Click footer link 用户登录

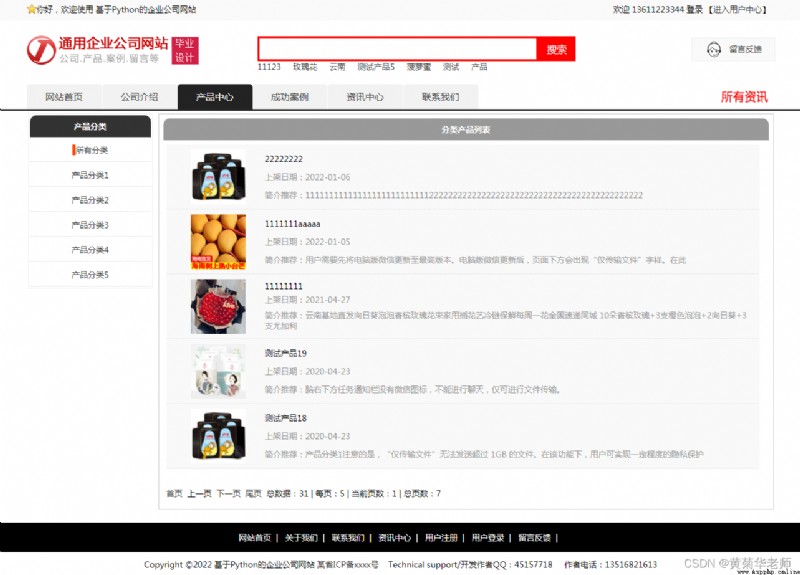[488, 538]
